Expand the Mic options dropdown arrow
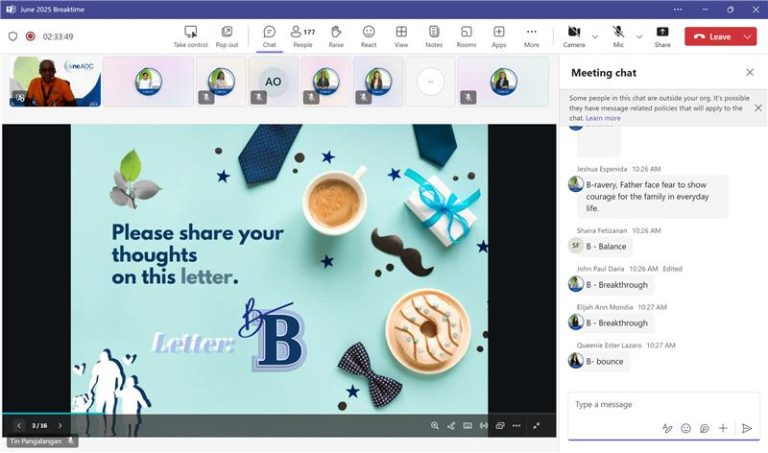 click(x=639, y=37)
